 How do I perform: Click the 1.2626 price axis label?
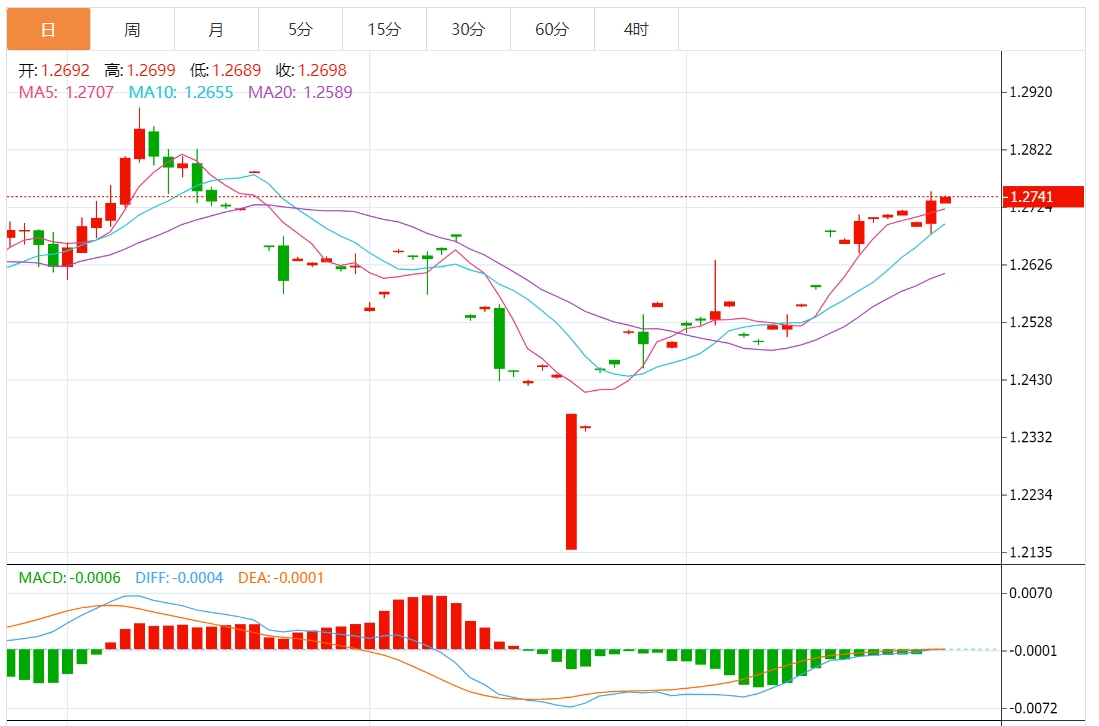[1030, 265]
